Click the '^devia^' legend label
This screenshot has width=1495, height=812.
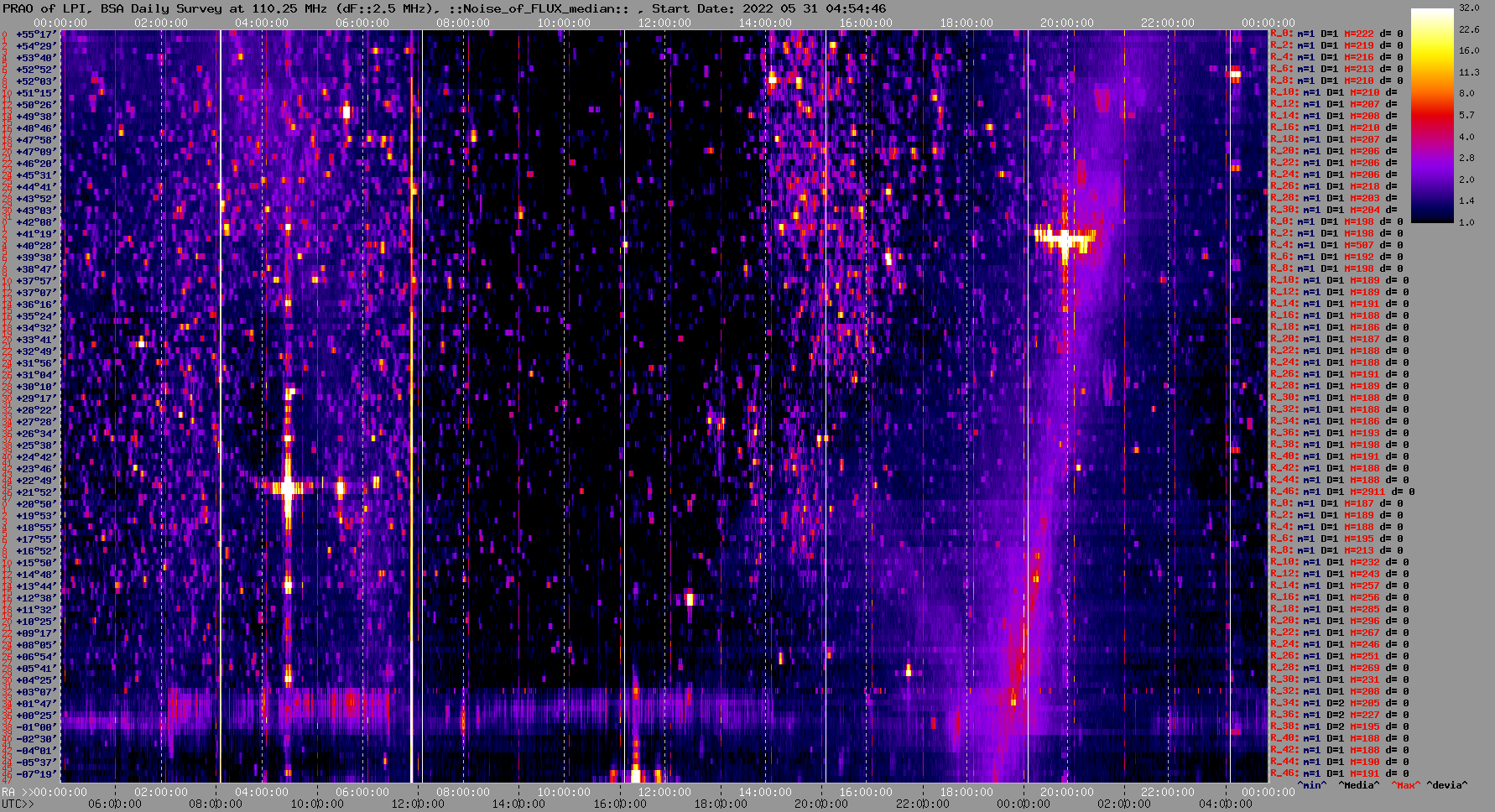tap(1447, 785)
